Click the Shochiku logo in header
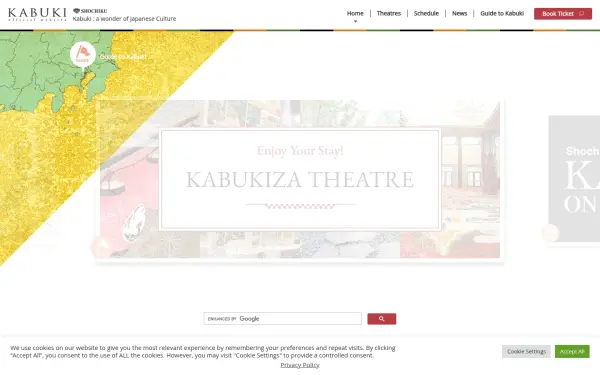The image size is (600, 375). 90,11
